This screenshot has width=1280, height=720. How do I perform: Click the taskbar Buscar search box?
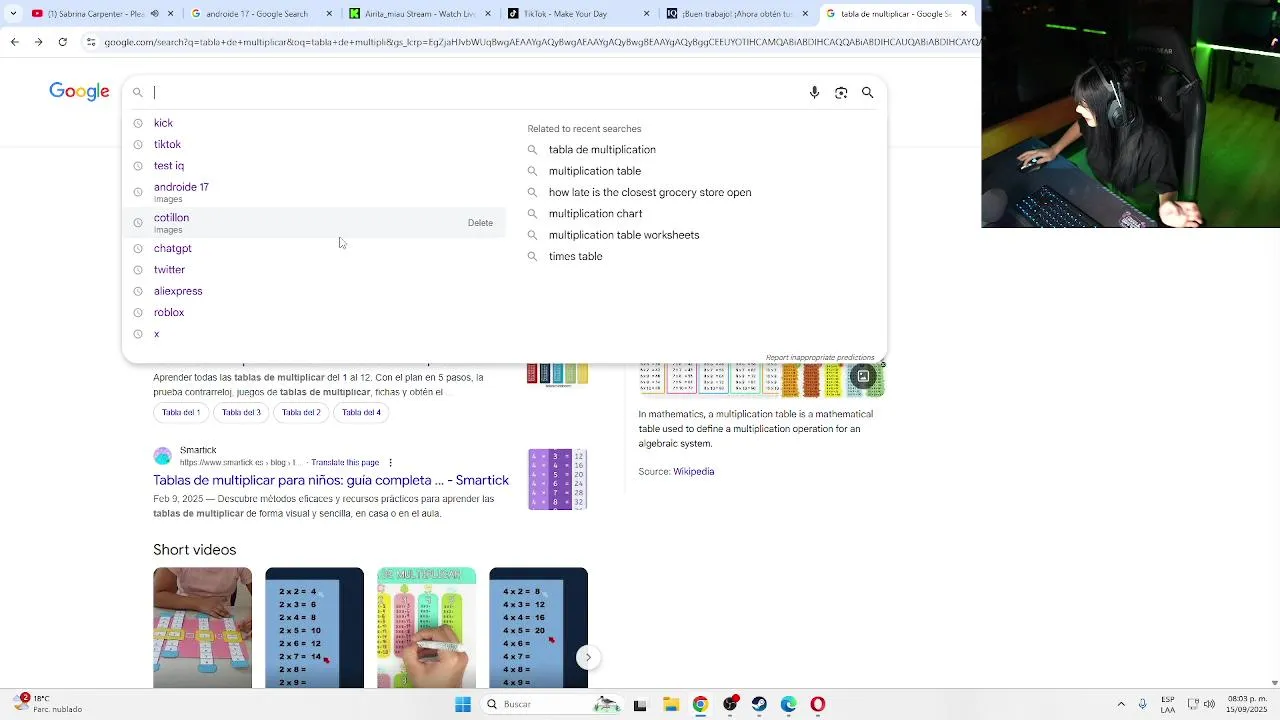[550, 705]
